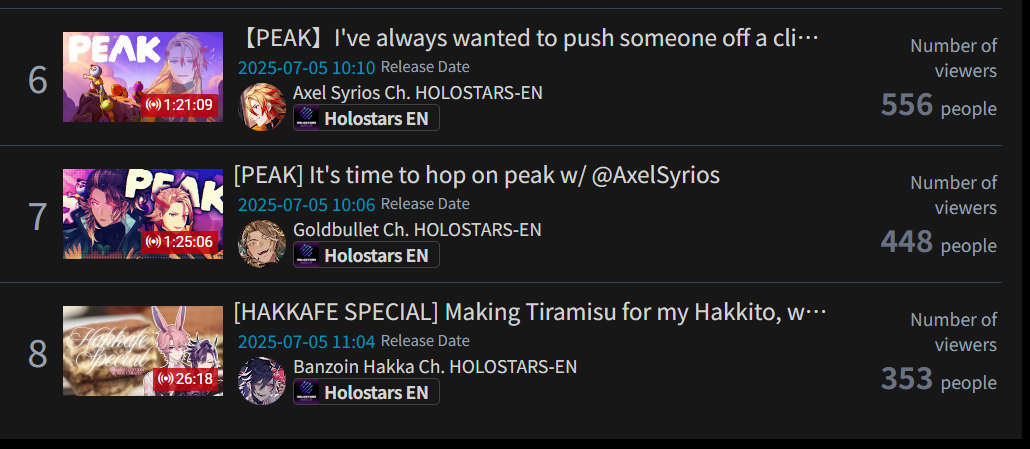
Task: Click Holostars EN logo in rank 8
Action: point(307,393)
